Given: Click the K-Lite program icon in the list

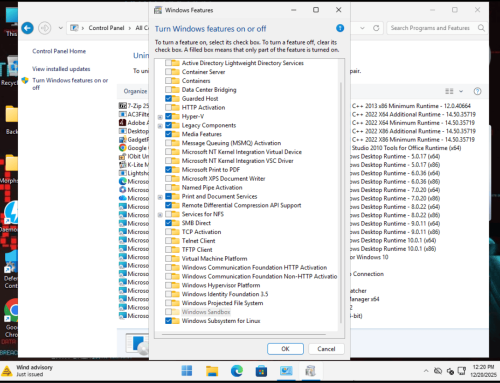Looking at the screenshot, I should point(123,165).
